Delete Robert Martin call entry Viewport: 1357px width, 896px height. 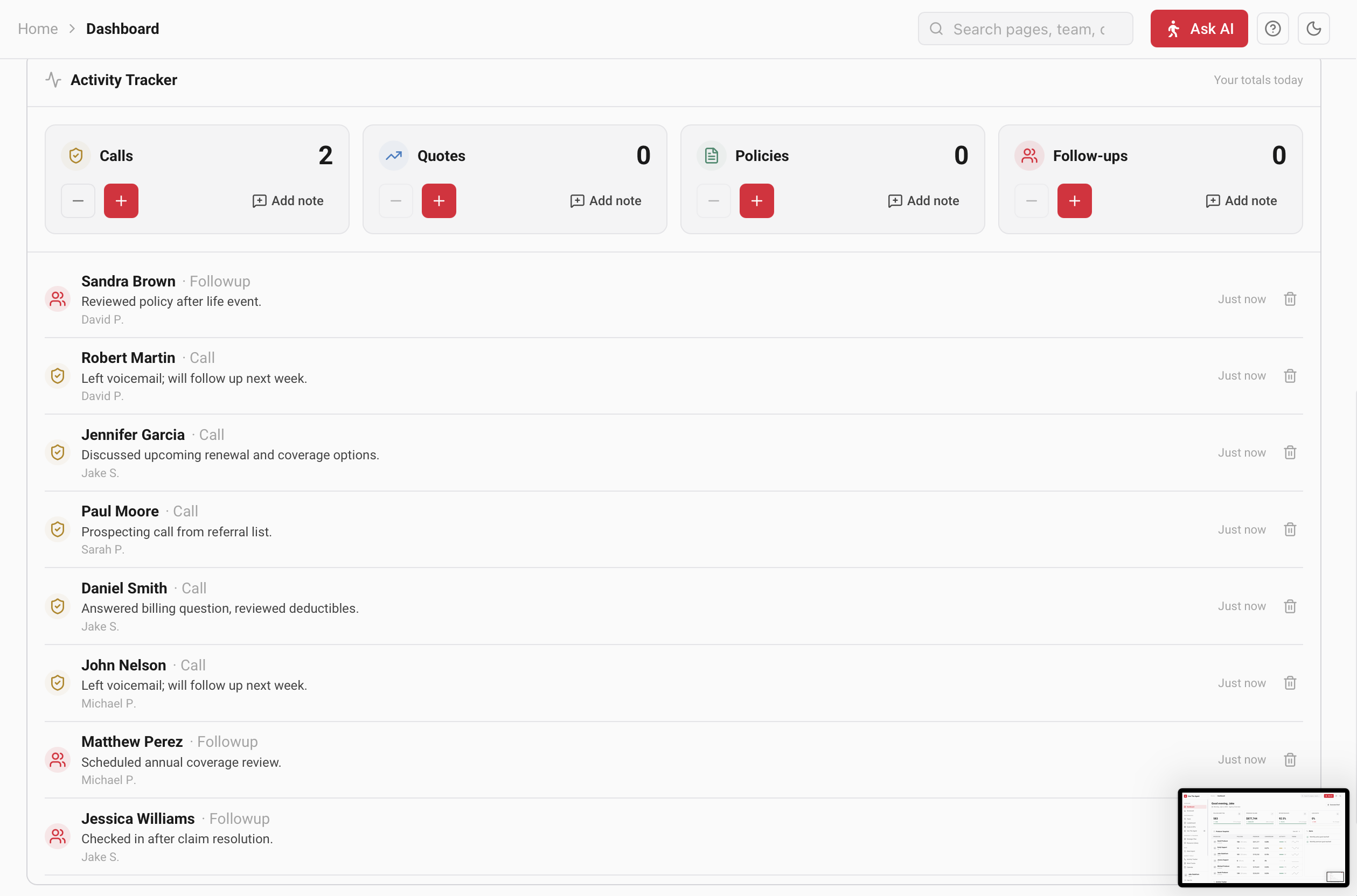(x=1290, y=376)
